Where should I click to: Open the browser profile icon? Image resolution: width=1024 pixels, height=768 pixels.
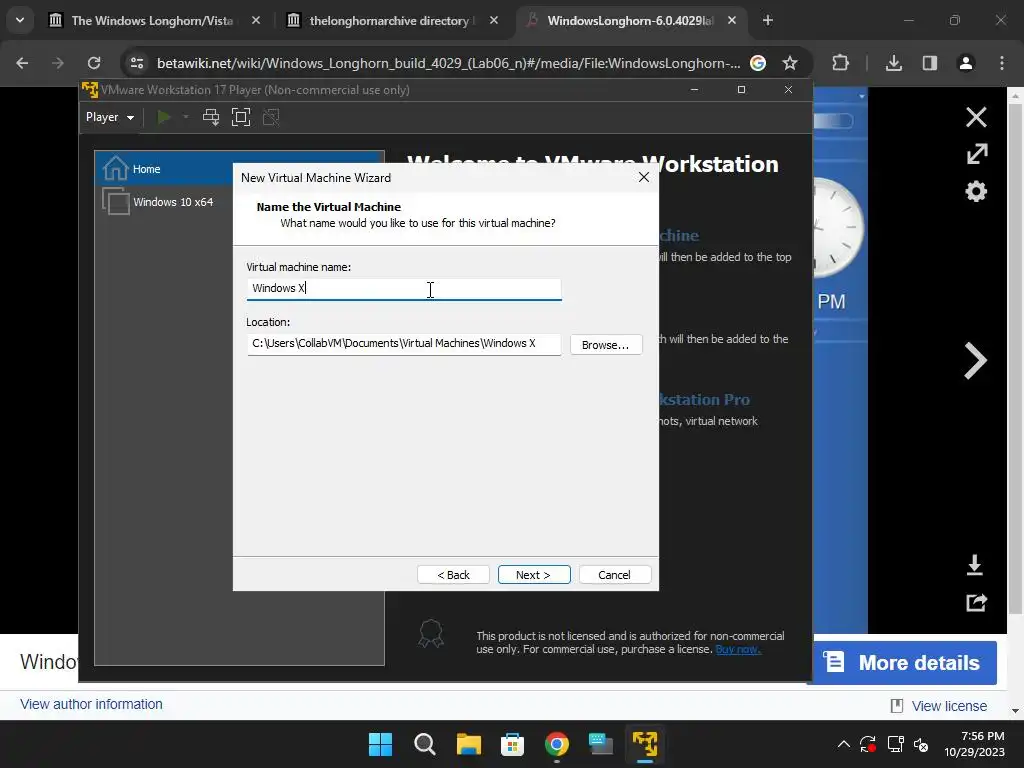(x=966, y=63)
